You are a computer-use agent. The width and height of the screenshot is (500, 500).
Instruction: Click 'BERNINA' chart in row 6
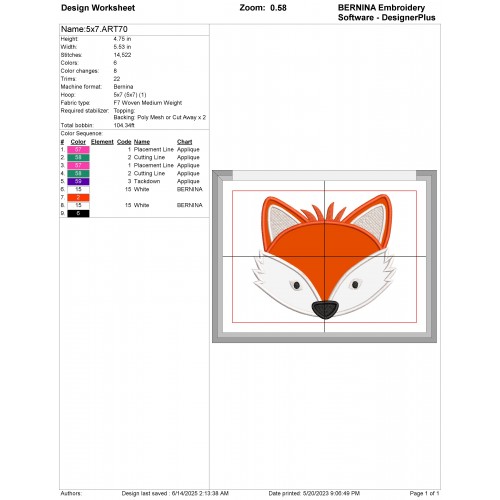point(190,190)
